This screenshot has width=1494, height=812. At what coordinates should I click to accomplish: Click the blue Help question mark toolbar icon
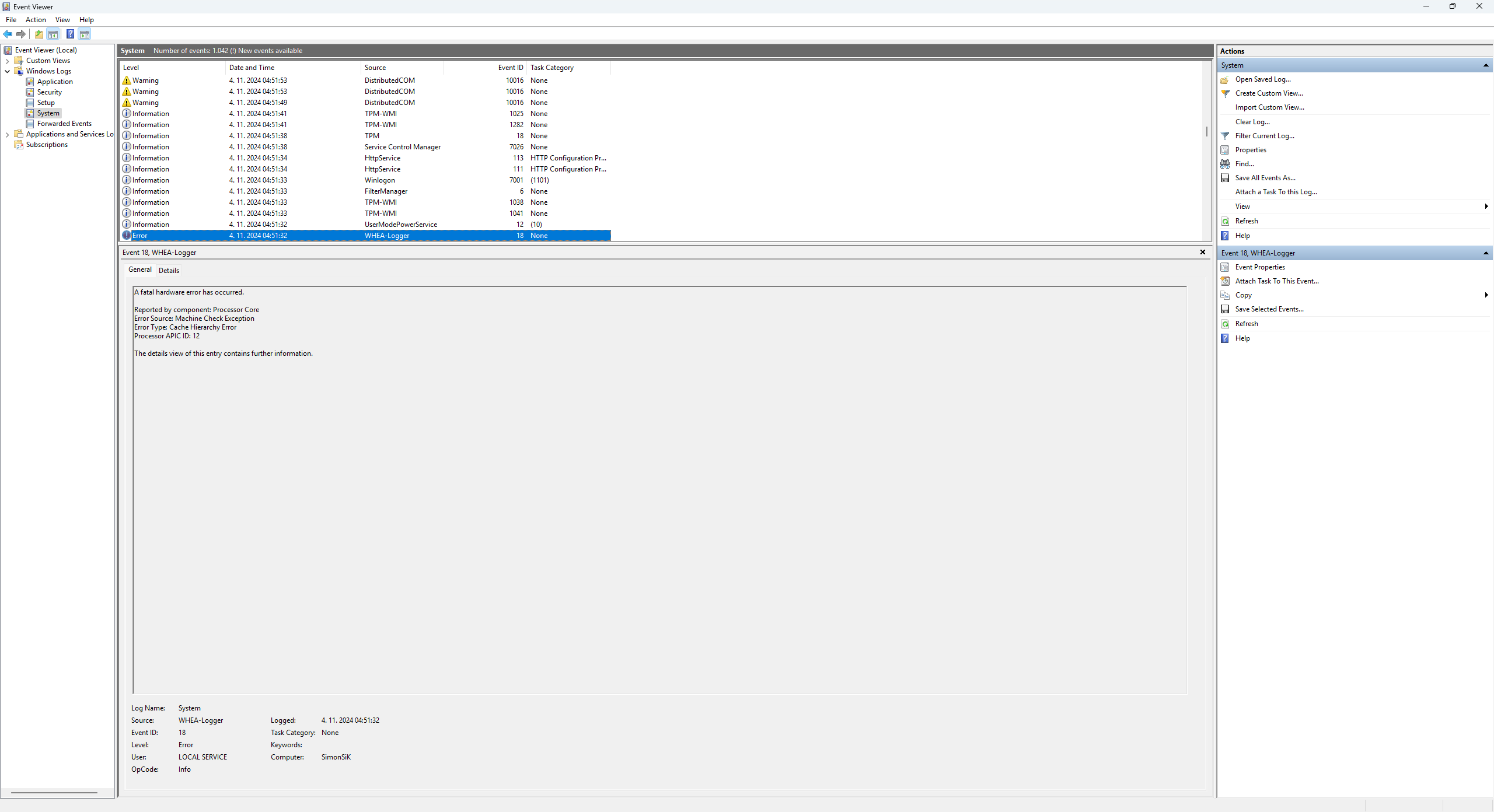(70, 34)
